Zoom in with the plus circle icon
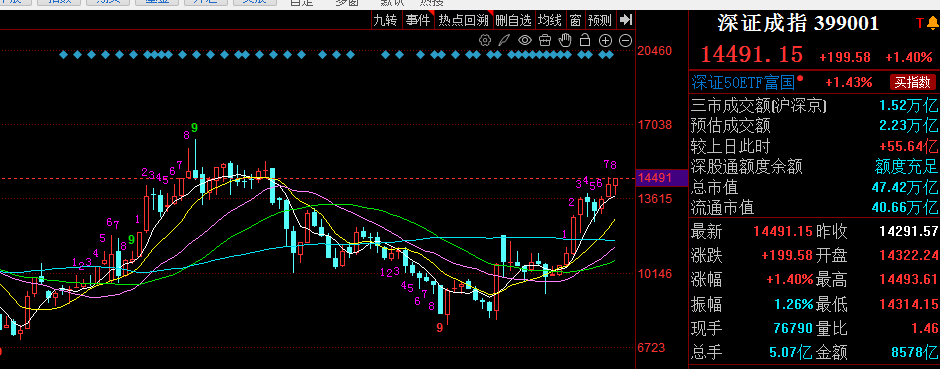 (x=605, y=40)
